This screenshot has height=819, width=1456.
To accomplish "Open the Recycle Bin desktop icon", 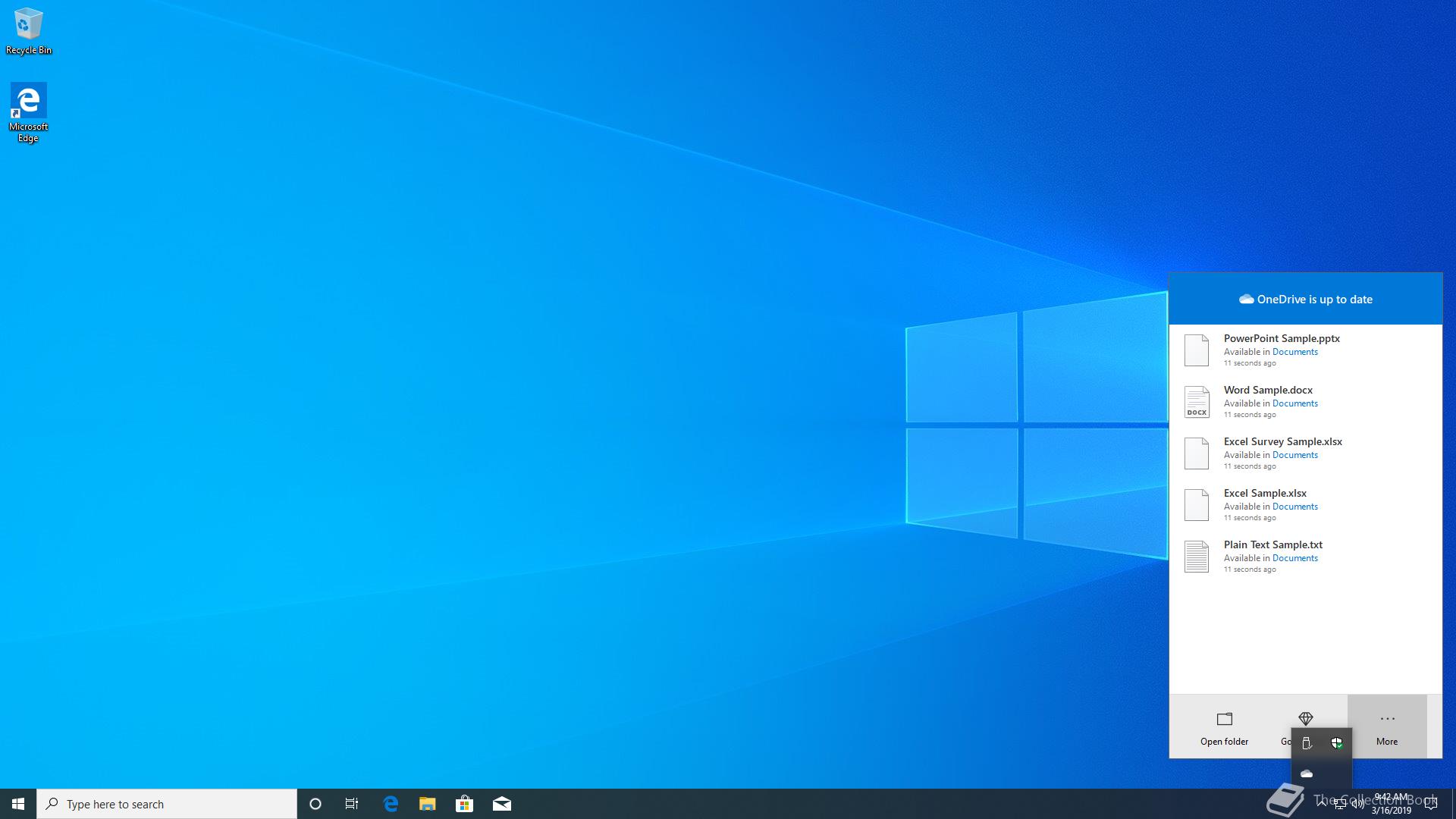I will coord(28,32).
